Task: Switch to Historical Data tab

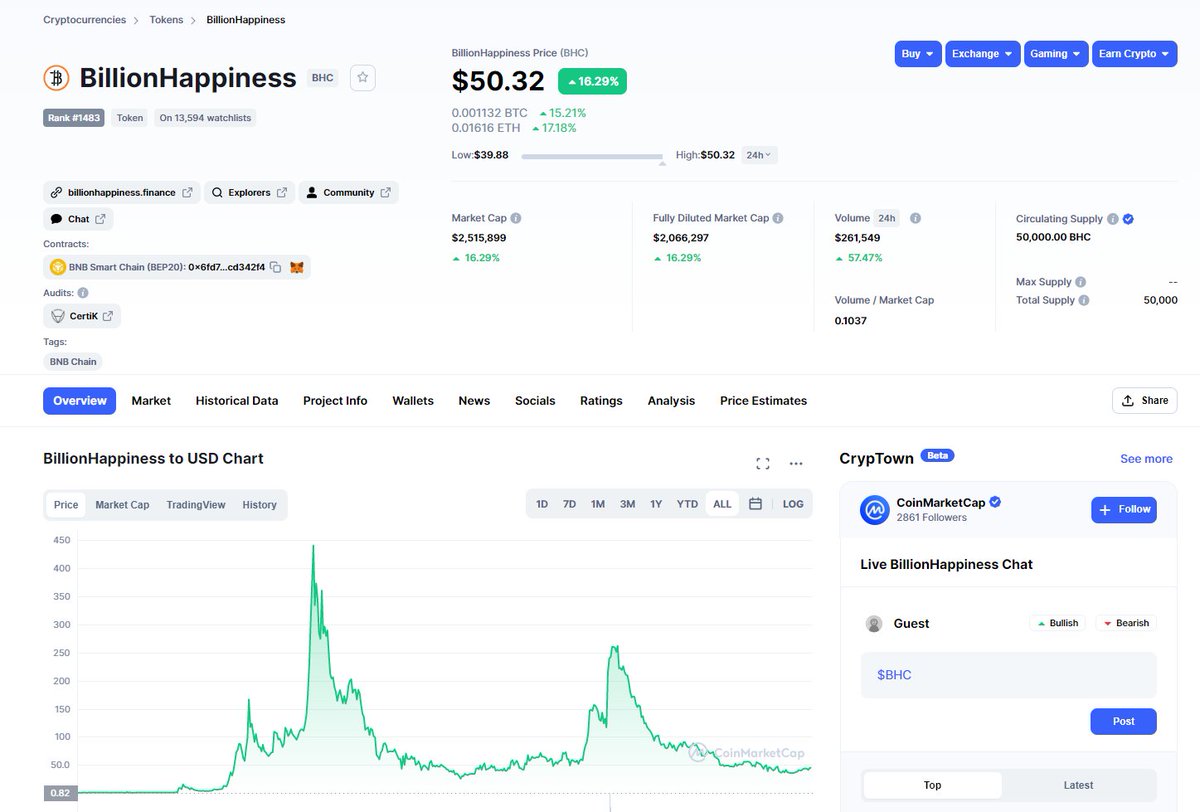Action: pos(237,401)
